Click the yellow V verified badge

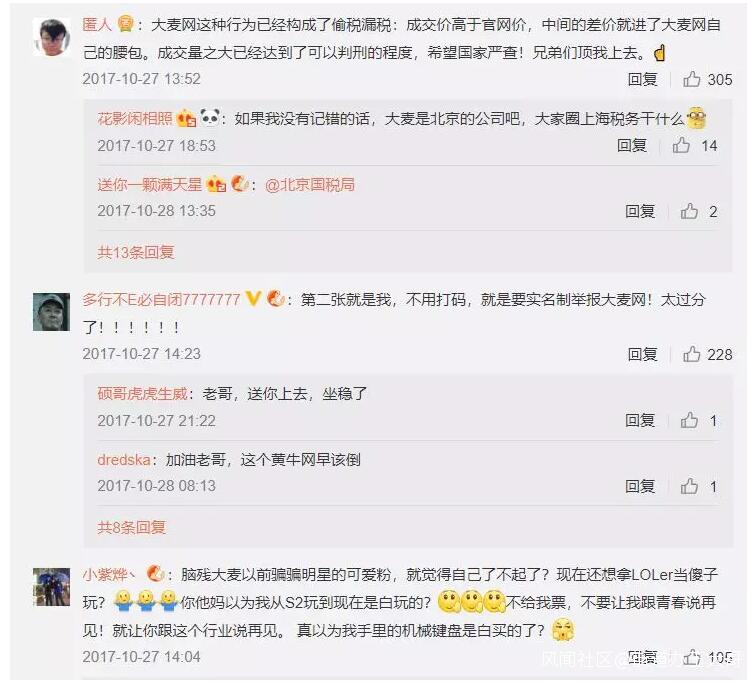(x=253, y=299)
